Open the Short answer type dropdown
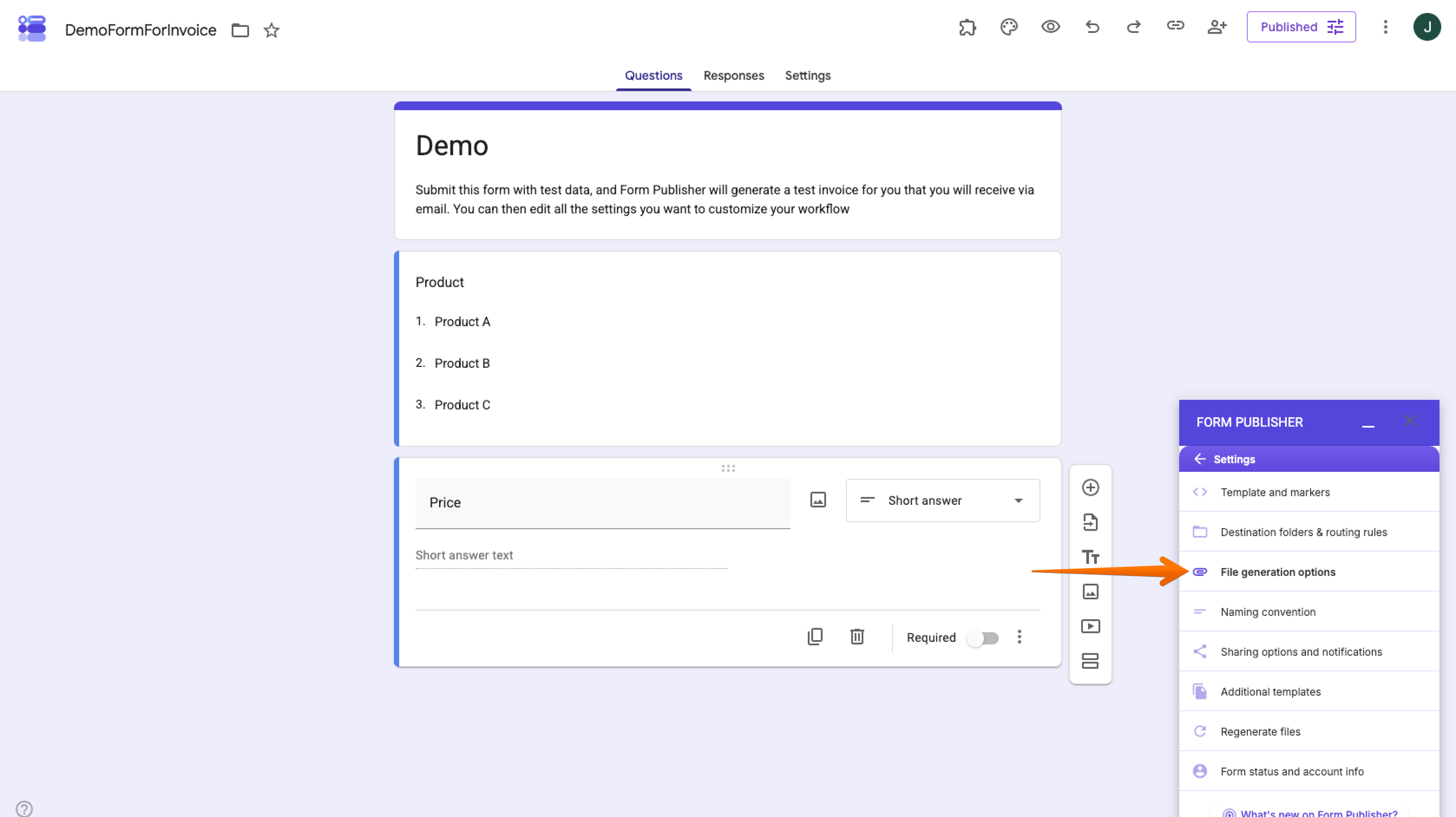The height and width of the screenshot is (817, 1456). click(942, 500)
